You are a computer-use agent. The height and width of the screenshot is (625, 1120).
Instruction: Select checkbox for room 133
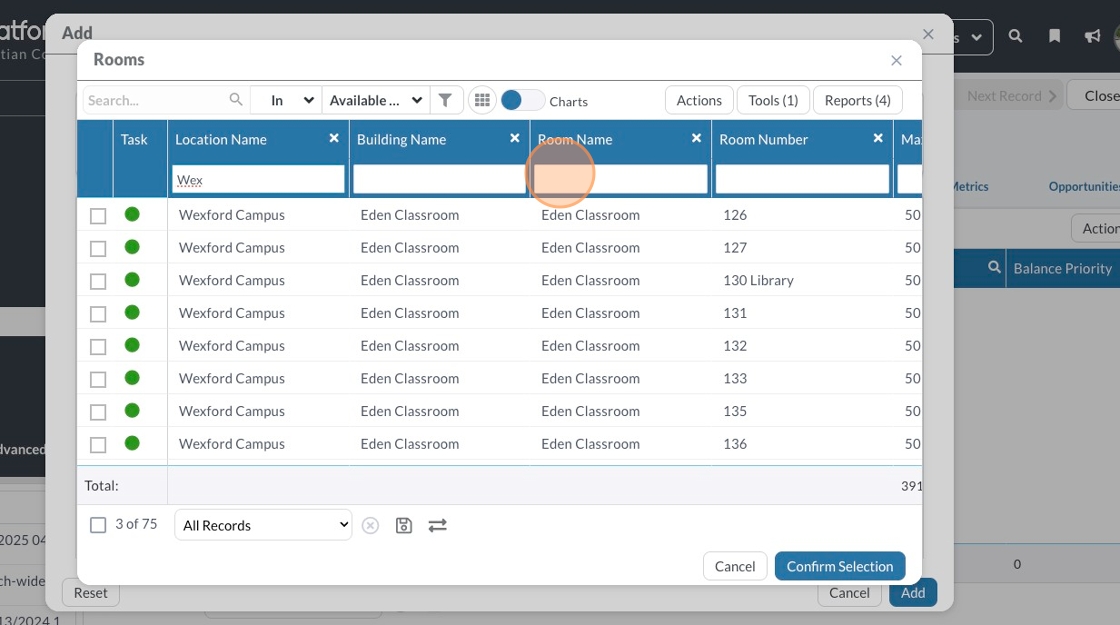pyautogui.click(x=98, y=379)
